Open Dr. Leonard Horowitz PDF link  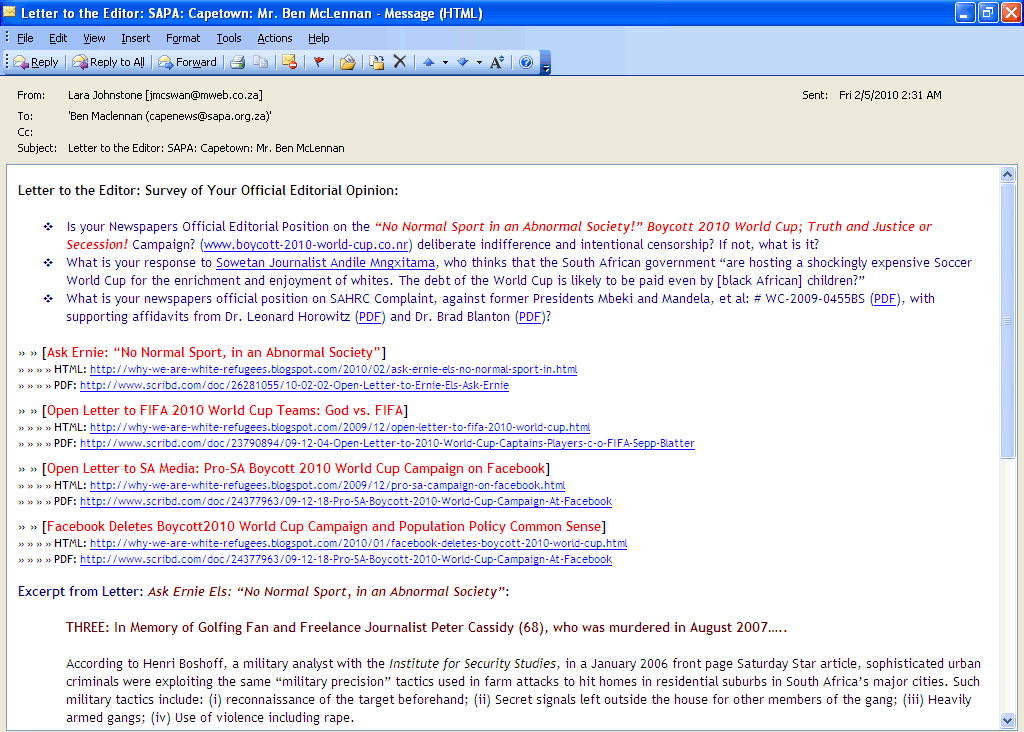coord(370,317)
